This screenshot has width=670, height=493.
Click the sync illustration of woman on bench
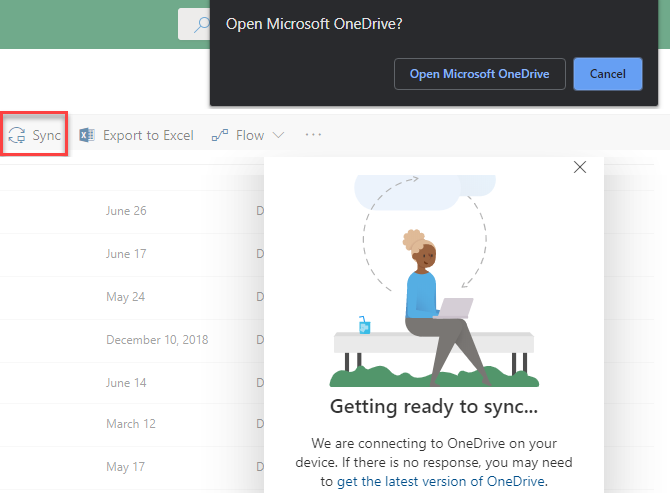point(434,281)
